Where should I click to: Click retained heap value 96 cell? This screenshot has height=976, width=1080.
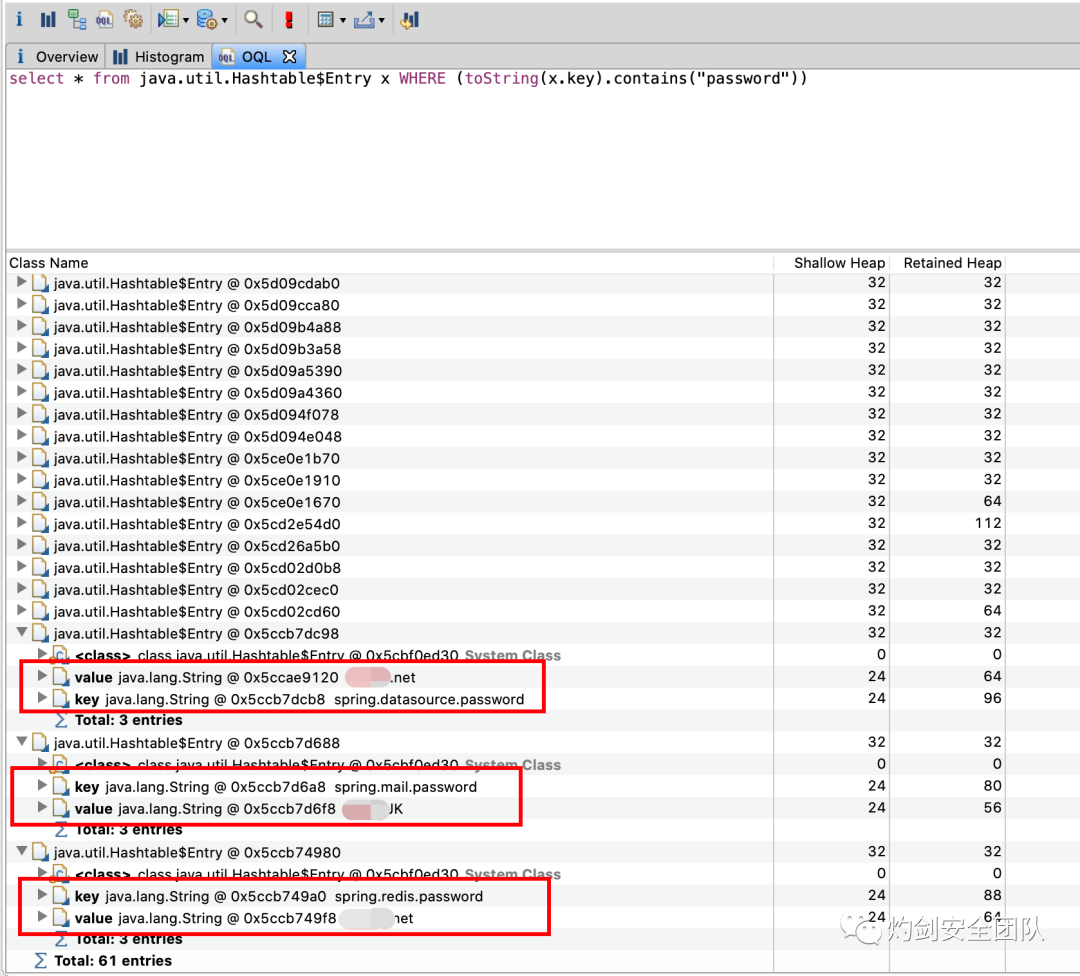tap(992, 698)
